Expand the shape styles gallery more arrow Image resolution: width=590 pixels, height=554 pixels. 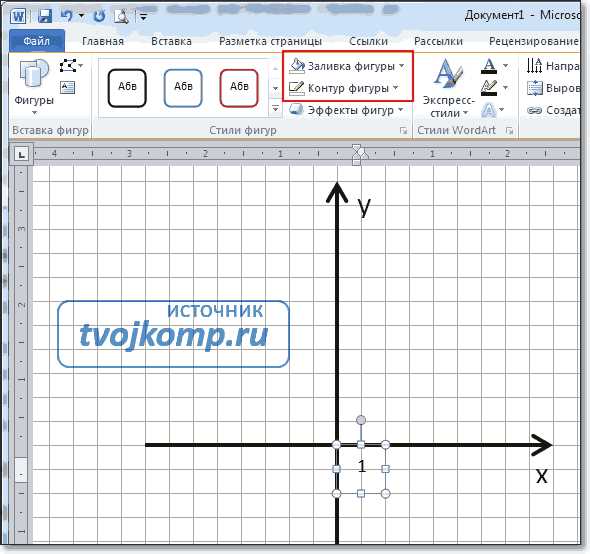(x=275, y=109)
